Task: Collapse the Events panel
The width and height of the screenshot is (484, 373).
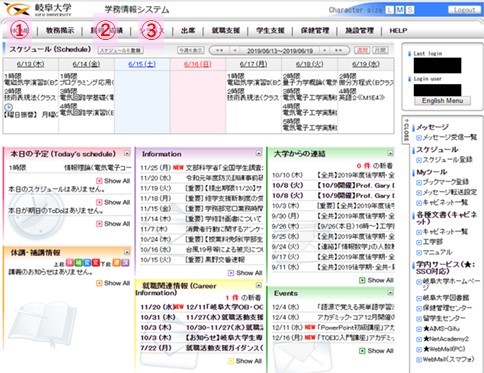Action: pyautogui.click(x=390, y=293)
